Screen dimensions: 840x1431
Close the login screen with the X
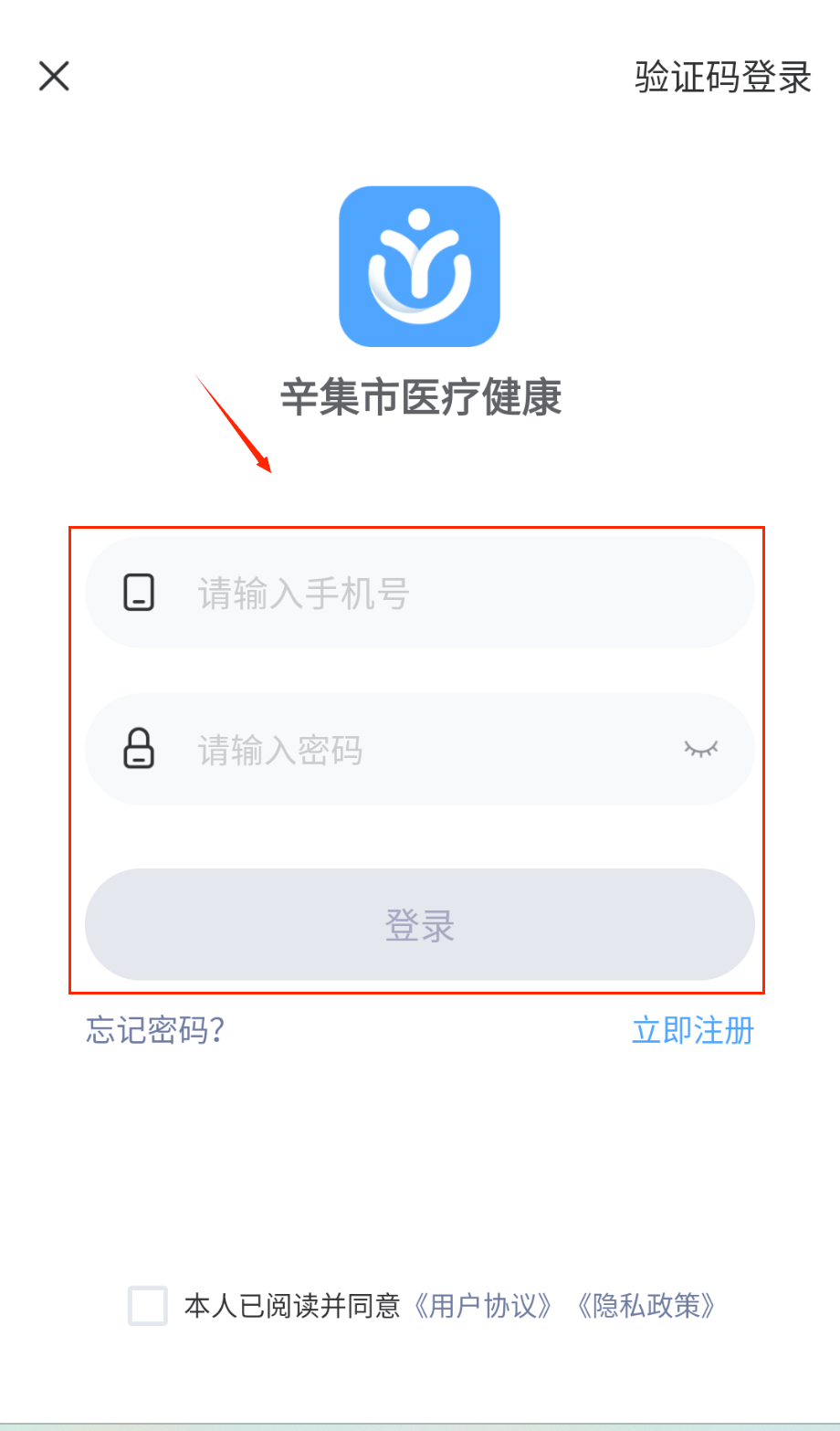pyautogui.click(x=54, y=76)
